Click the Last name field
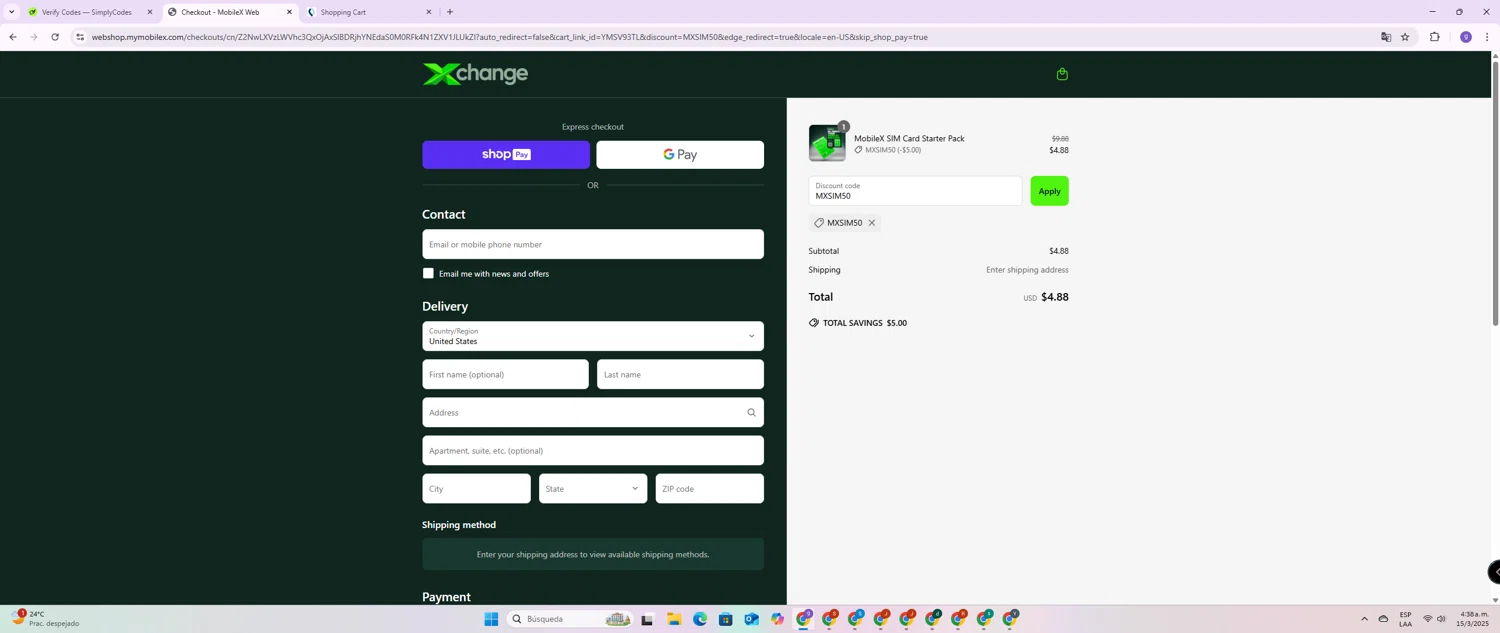Viewport: 1500px width, 633px height. click(680, 375)
